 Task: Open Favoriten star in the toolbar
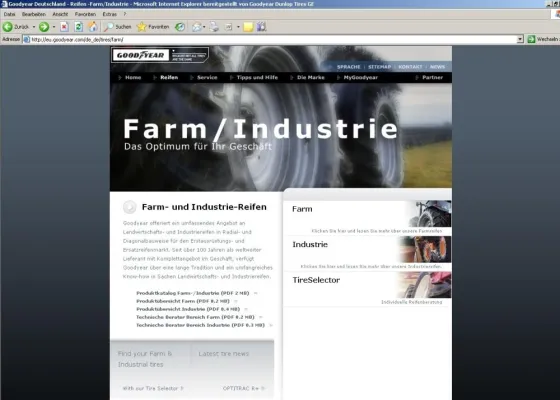(x=153, y=27)
